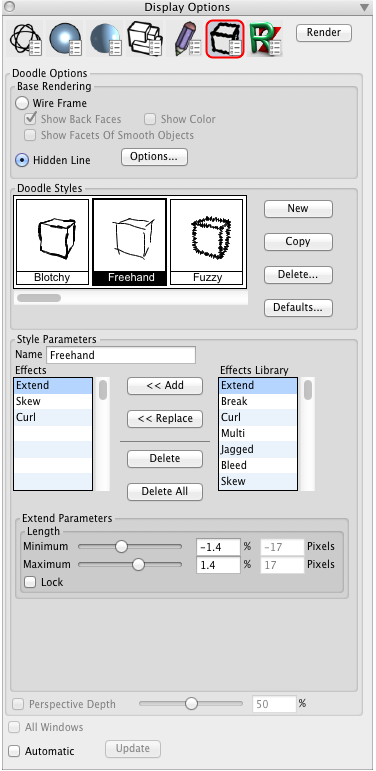Select the pencil sketch display options icon
Viewport: 376px width, 771px height.
pyautogui.click(x=186, y=39)
